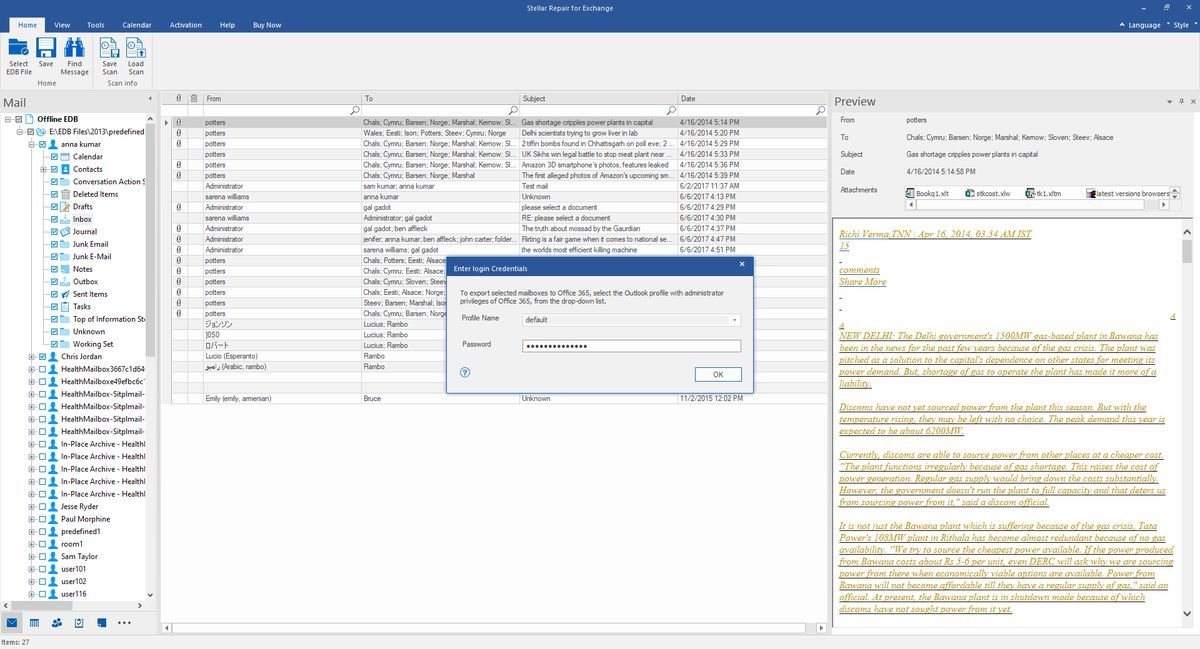The height and width of the screenshot is (649, 1200).
Task: Check the Sam Taylor mailbox checkbox
Action: coord(43,557)
